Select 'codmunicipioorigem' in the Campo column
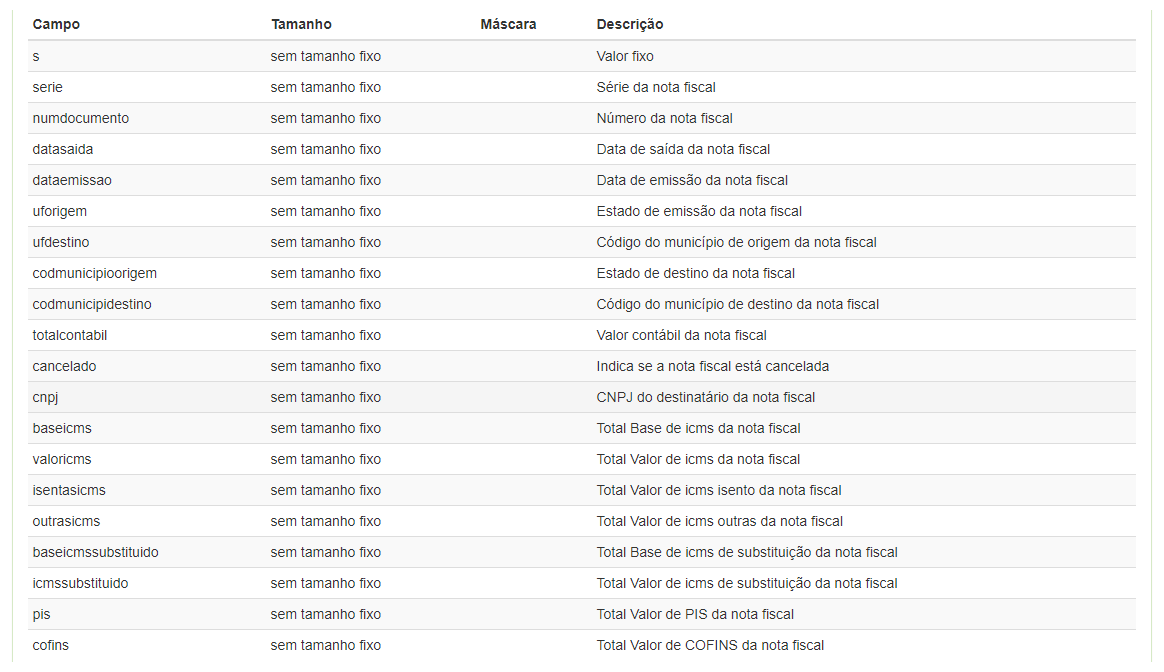1164x672 pixels. tap(94, 273)
